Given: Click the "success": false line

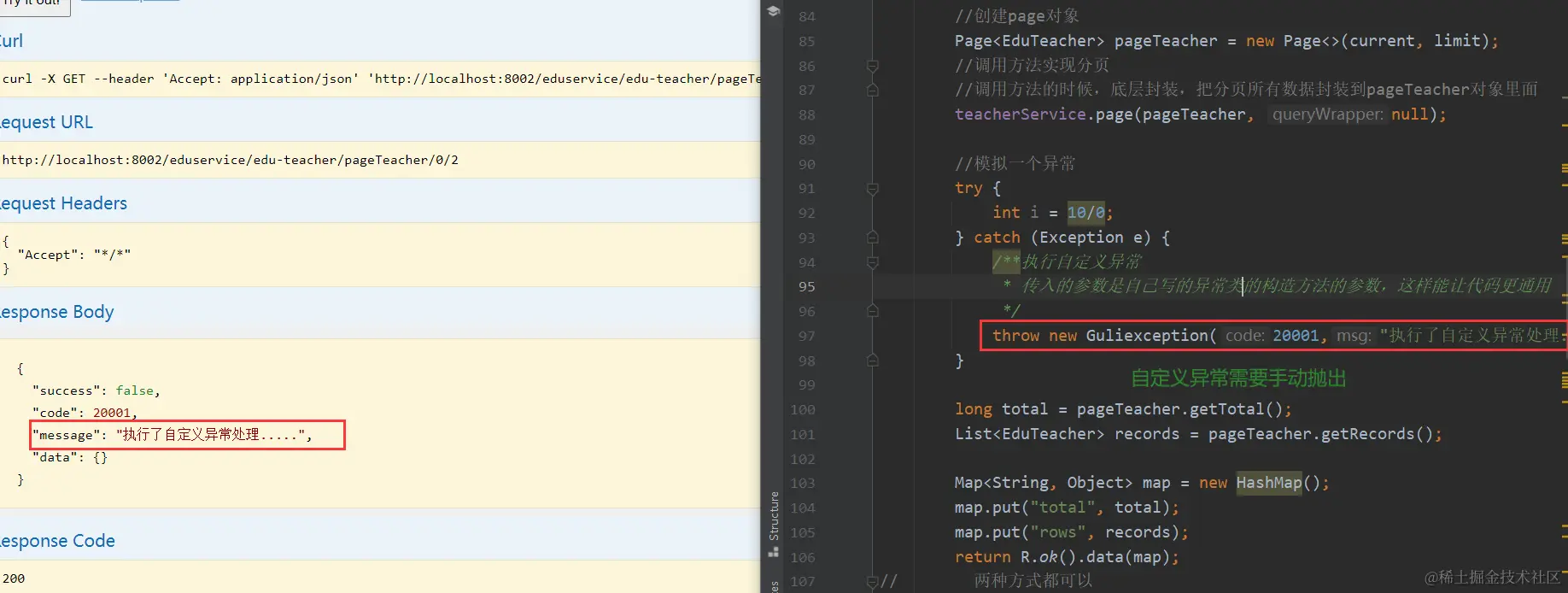Looking at the screenshot, I should tap(97, 390).
